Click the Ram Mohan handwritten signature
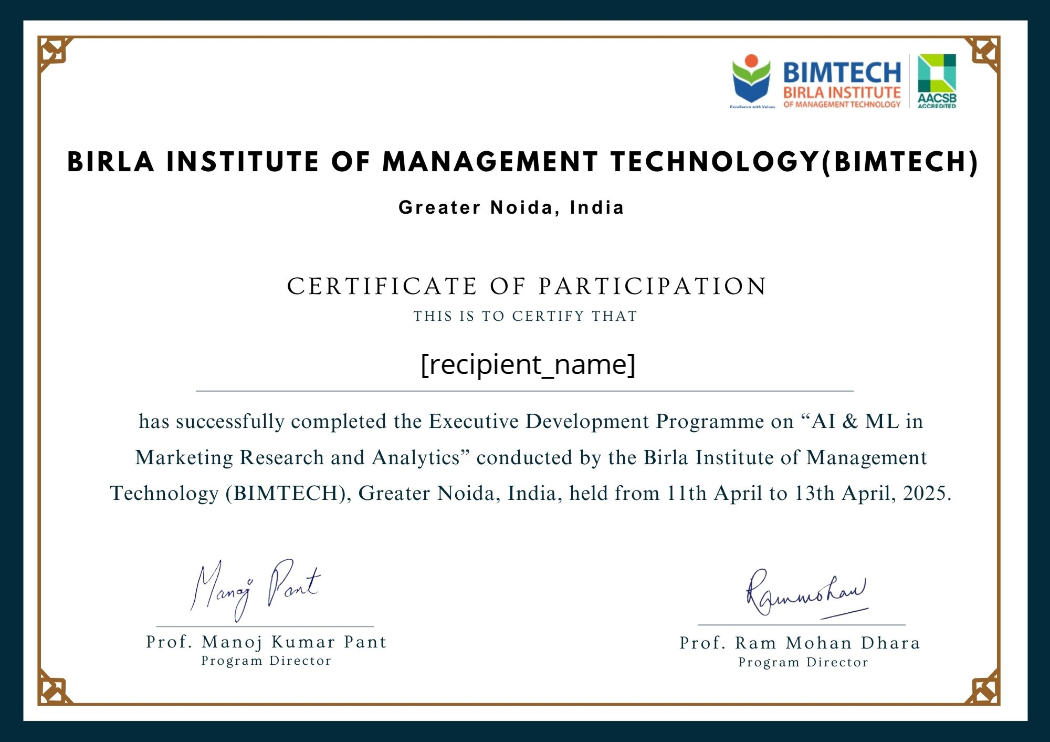This screenshot has height=742, width=1050. click(x=807, y=593)
